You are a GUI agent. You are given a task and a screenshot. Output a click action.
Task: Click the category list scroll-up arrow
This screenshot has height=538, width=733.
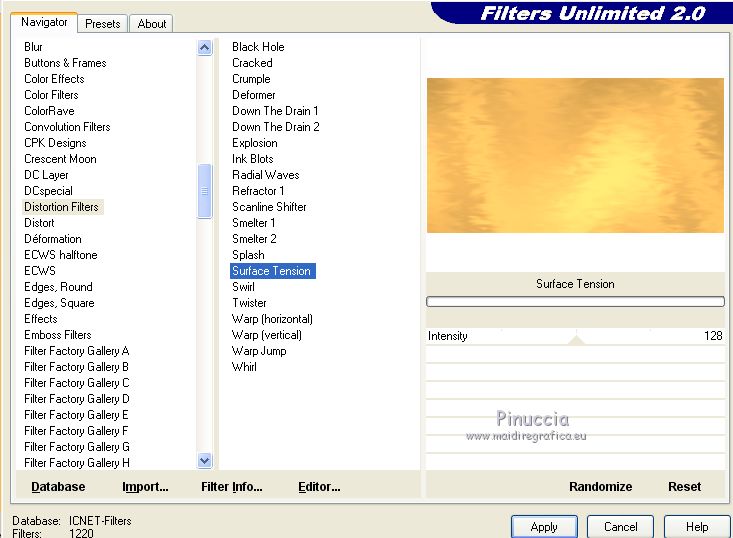204,47
